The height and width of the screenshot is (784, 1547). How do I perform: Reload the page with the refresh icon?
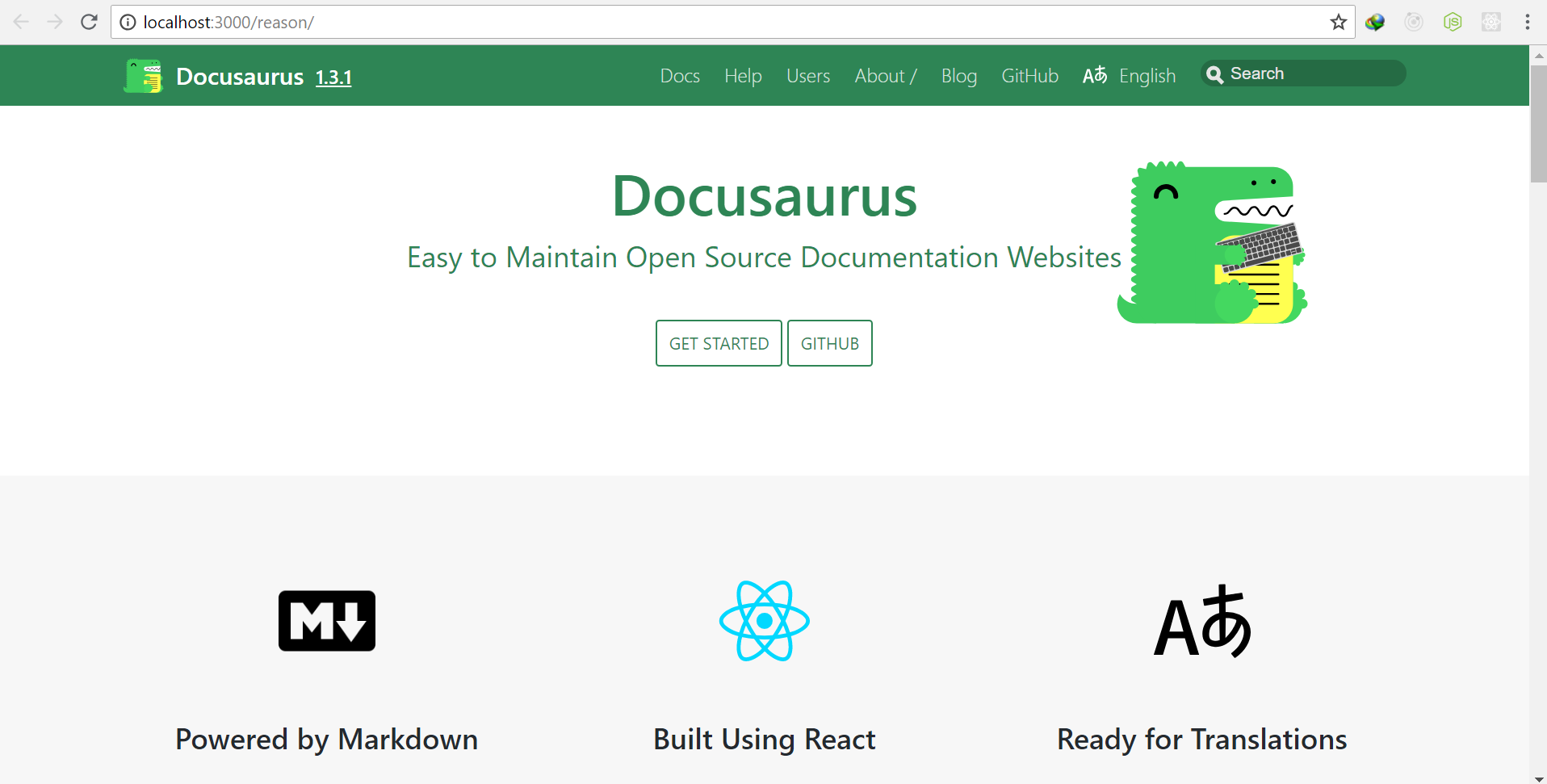(x=89, y=22)
